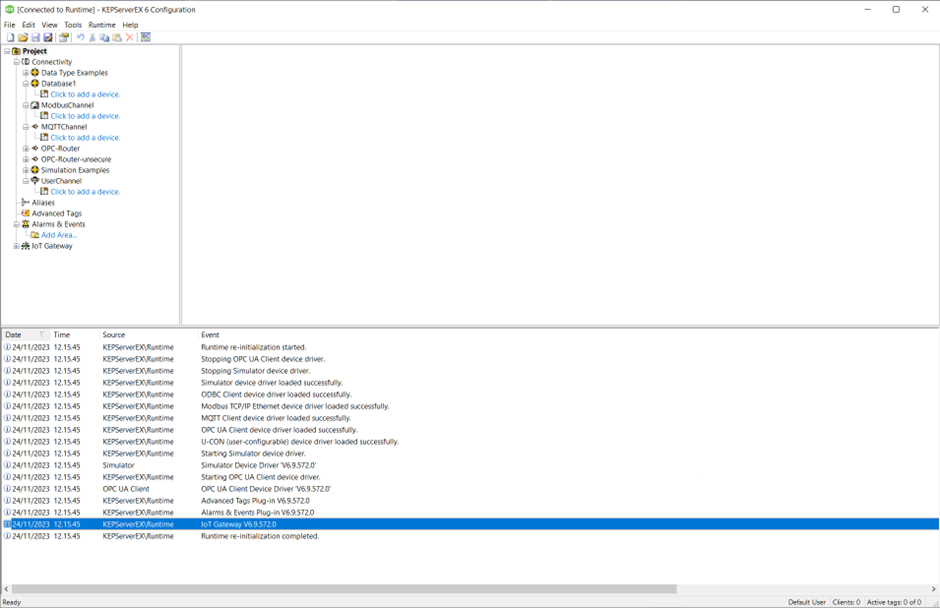Click the Paste clipboard toolbar icon
The width and height of the screenshot is (940, 608).
tap(117, 37)
